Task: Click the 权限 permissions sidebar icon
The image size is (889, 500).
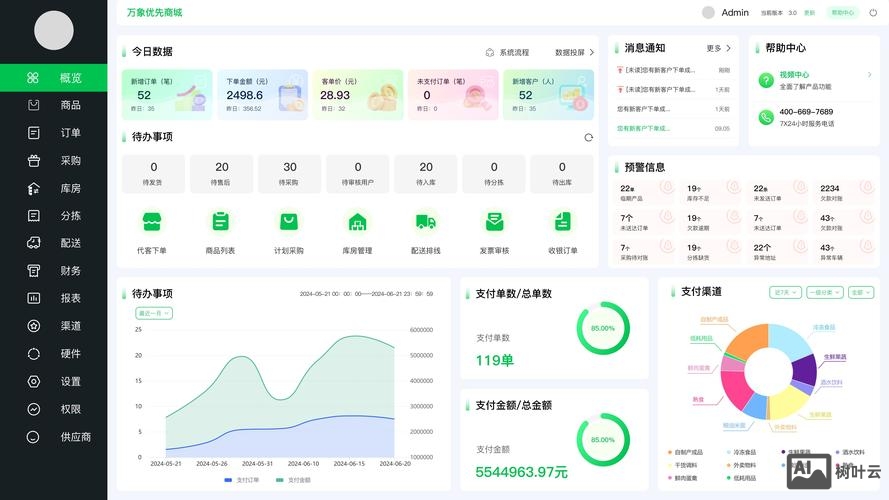Action: click(x=33, y=409)
